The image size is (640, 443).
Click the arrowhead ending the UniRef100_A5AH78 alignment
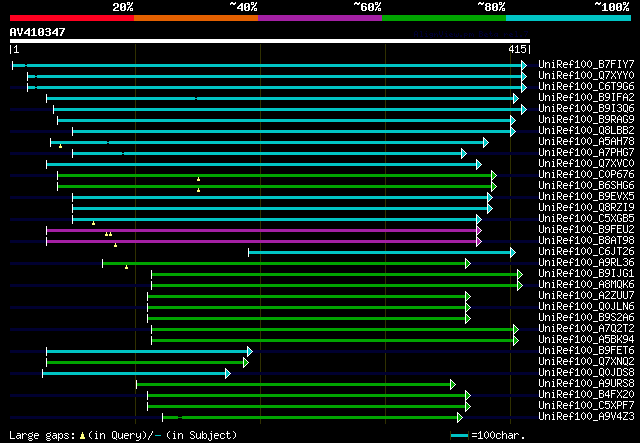point(486,142)
